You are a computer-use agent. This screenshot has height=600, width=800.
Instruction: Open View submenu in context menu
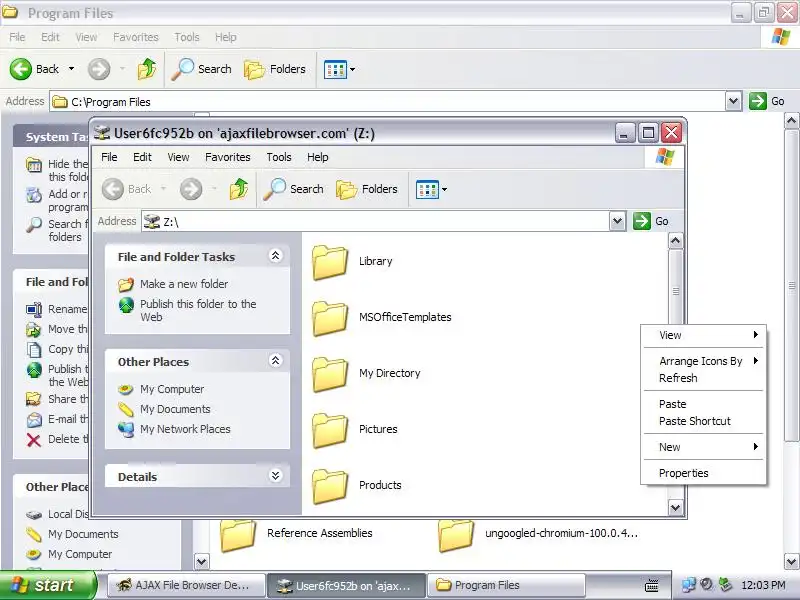(704, 335)
